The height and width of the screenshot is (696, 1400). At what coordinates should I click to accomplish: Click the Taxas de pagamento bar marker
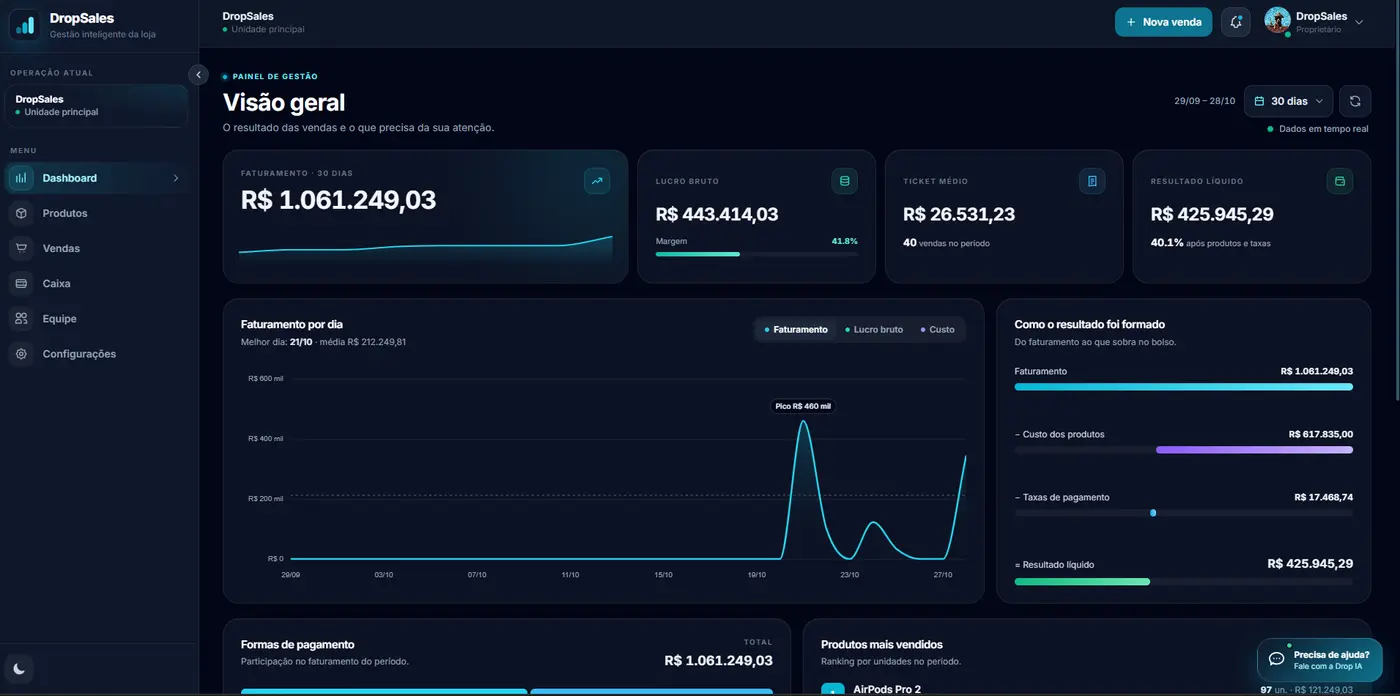click(1153, 513)
